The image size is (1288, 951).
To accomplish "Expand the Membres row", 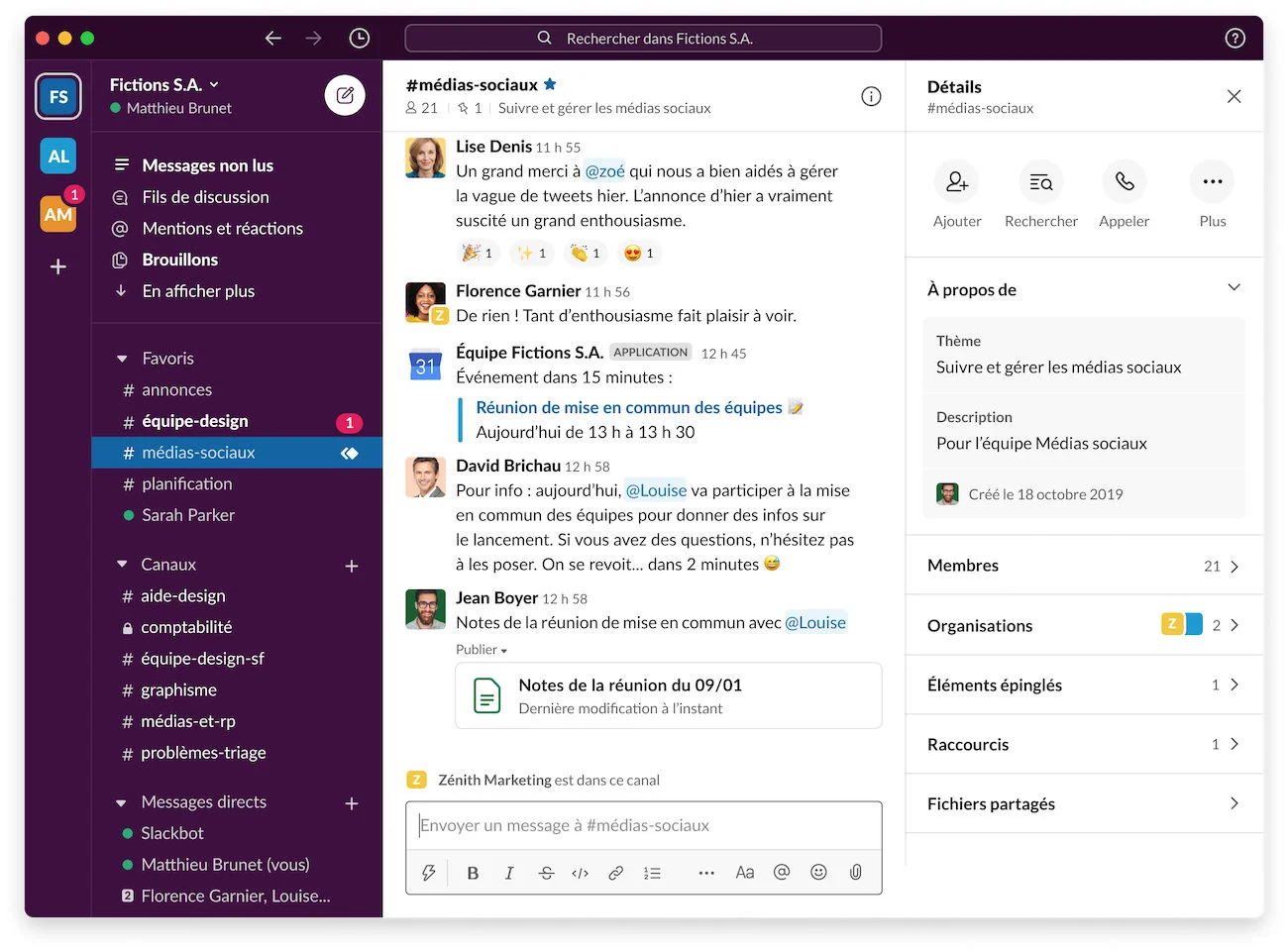I will tap(1085, 566).
